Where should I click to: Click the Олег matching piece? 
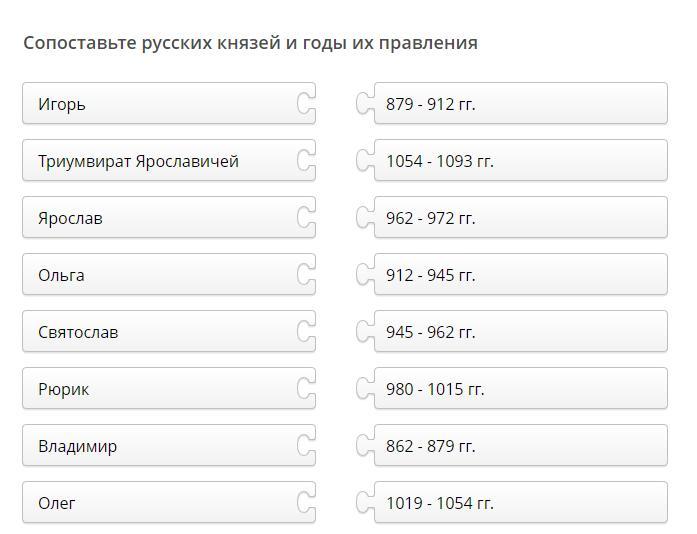(160, 503)
